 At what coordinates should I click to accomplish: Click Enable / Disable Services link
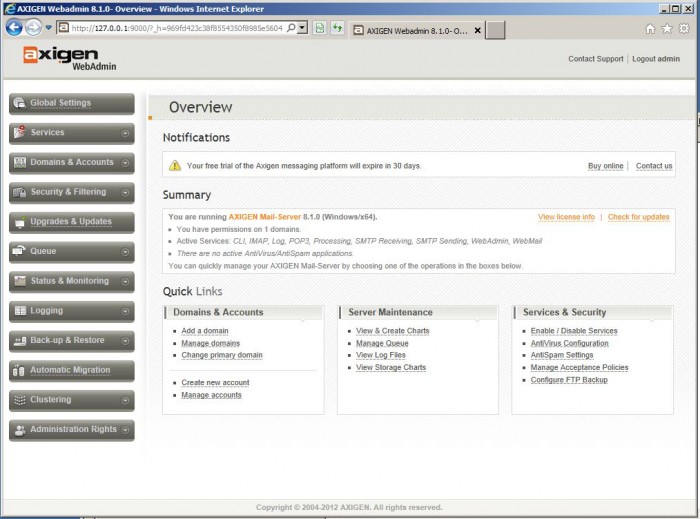(574, 331)
